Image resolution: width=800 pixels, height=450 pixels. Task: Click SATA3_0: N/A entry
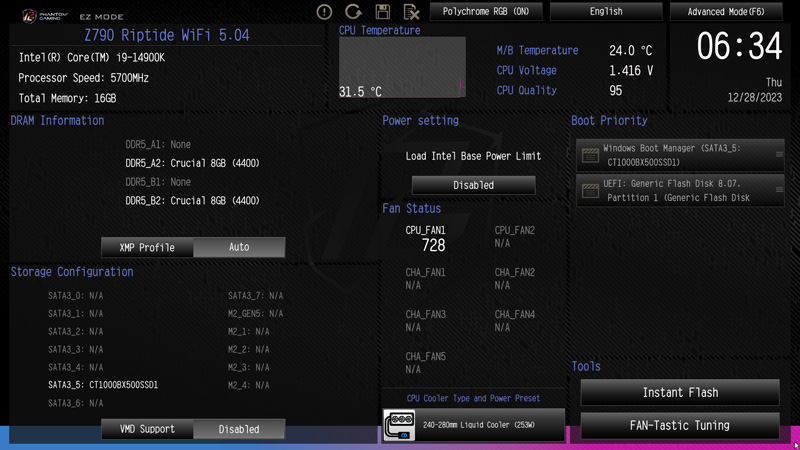[x=76, y=295]
